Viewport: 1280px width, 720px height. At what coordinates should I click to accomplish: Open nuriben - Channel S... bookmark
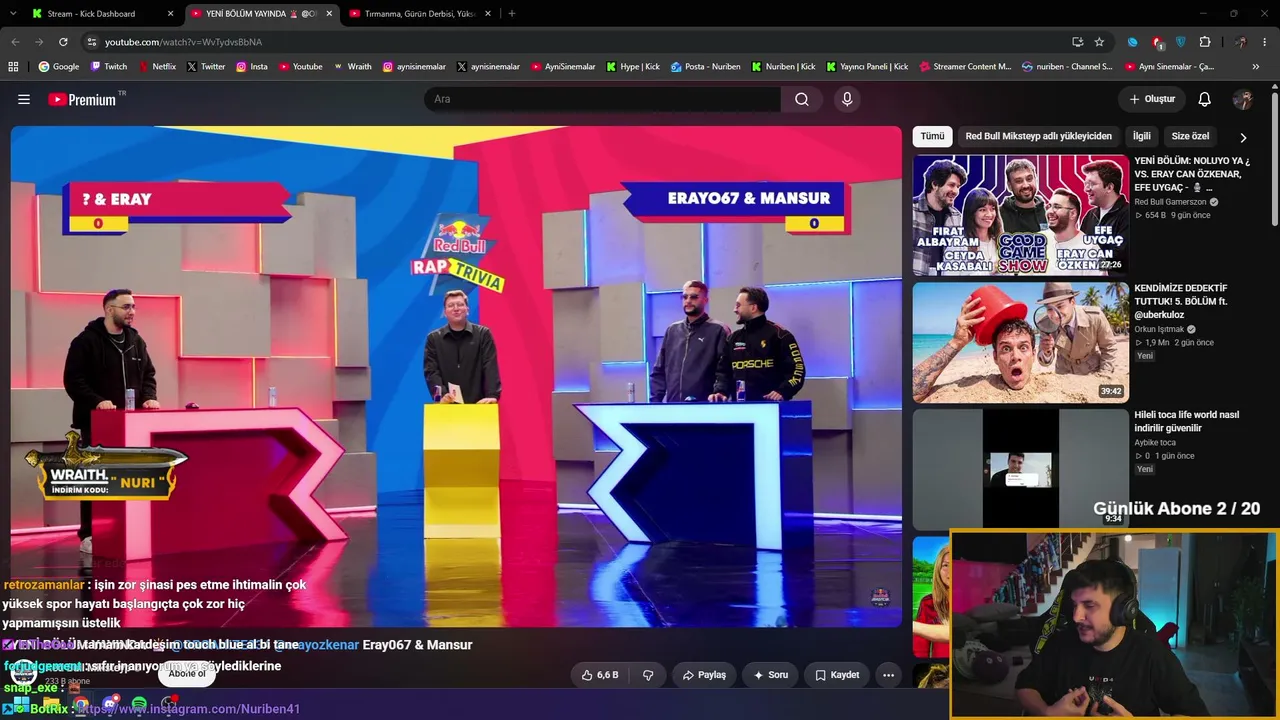(x=1067, y=67)
